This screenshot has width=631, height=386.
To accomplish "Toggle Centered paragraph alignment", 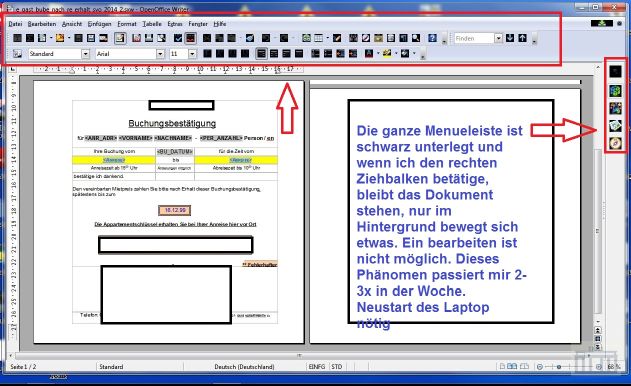I will tap(274, 54).
